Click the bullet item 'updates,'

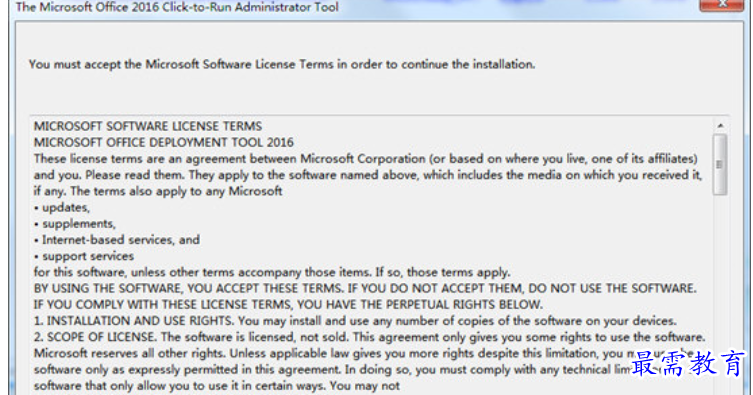pos(62,207)
